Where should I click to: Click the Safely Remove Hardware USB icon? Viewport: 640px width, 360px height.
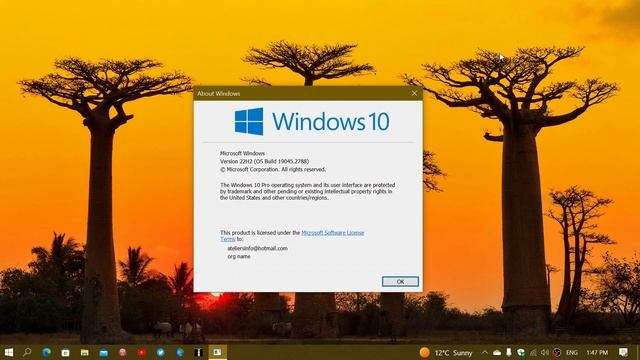pyautogui.click(x=509, y=352)
